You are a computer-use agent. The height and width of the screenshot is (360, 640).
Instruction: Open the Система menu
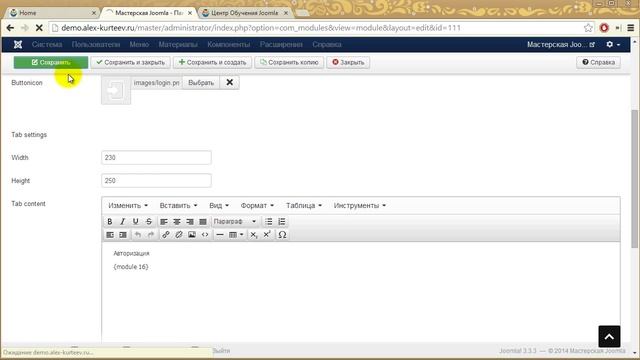47,44
